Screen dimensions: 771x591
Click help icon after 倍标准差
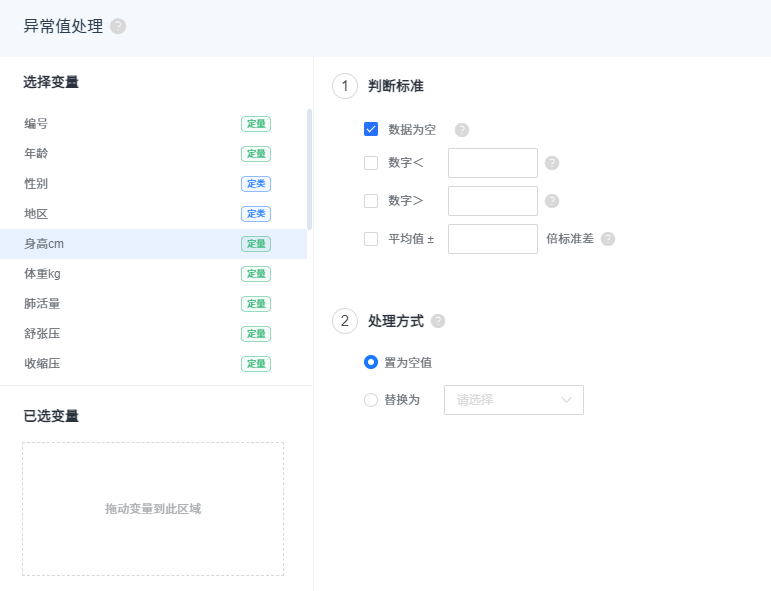tap(608, 239)
